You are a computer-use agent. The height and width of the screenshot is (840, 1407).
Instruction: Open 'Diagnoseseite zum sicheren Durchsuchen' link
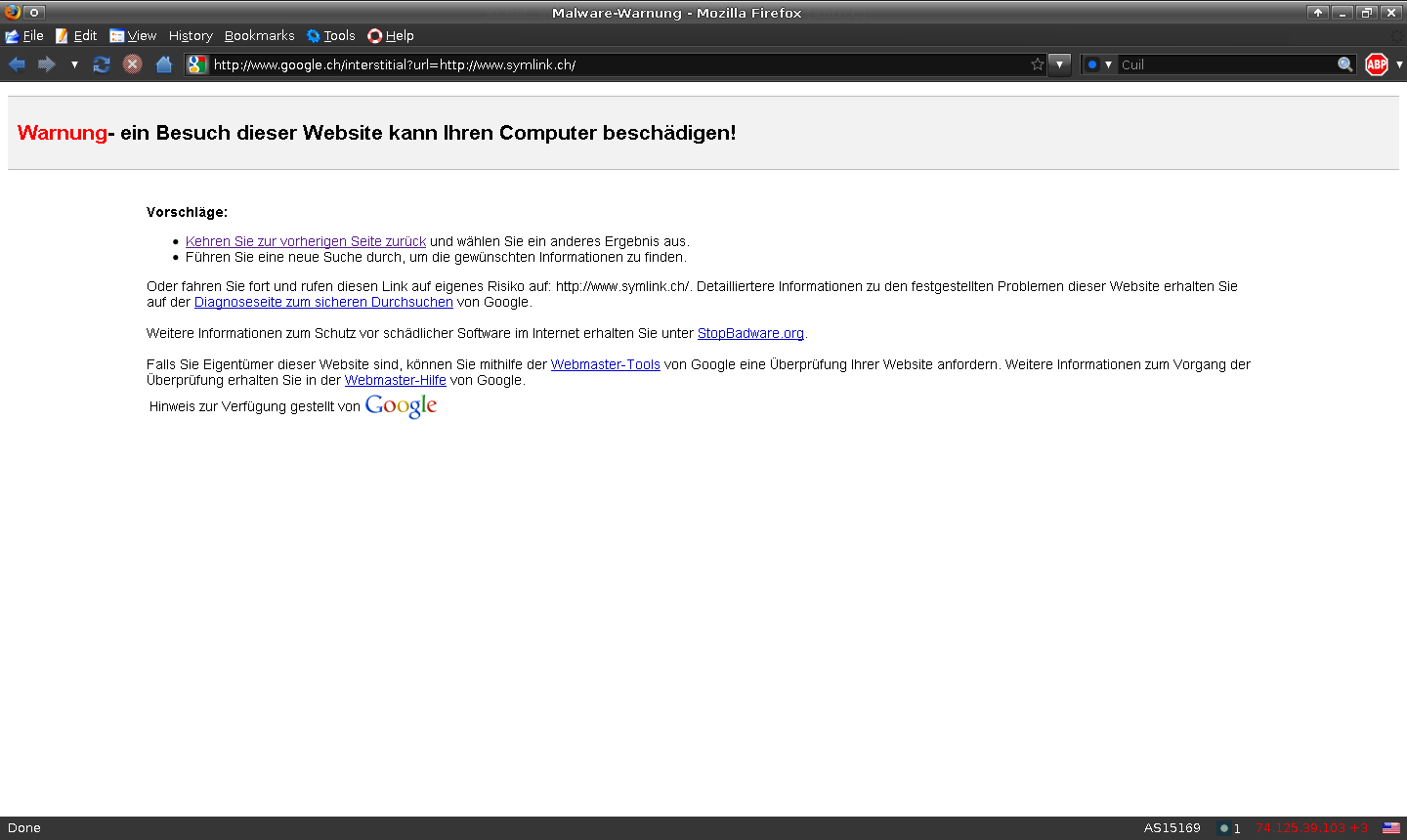[323, 302]
